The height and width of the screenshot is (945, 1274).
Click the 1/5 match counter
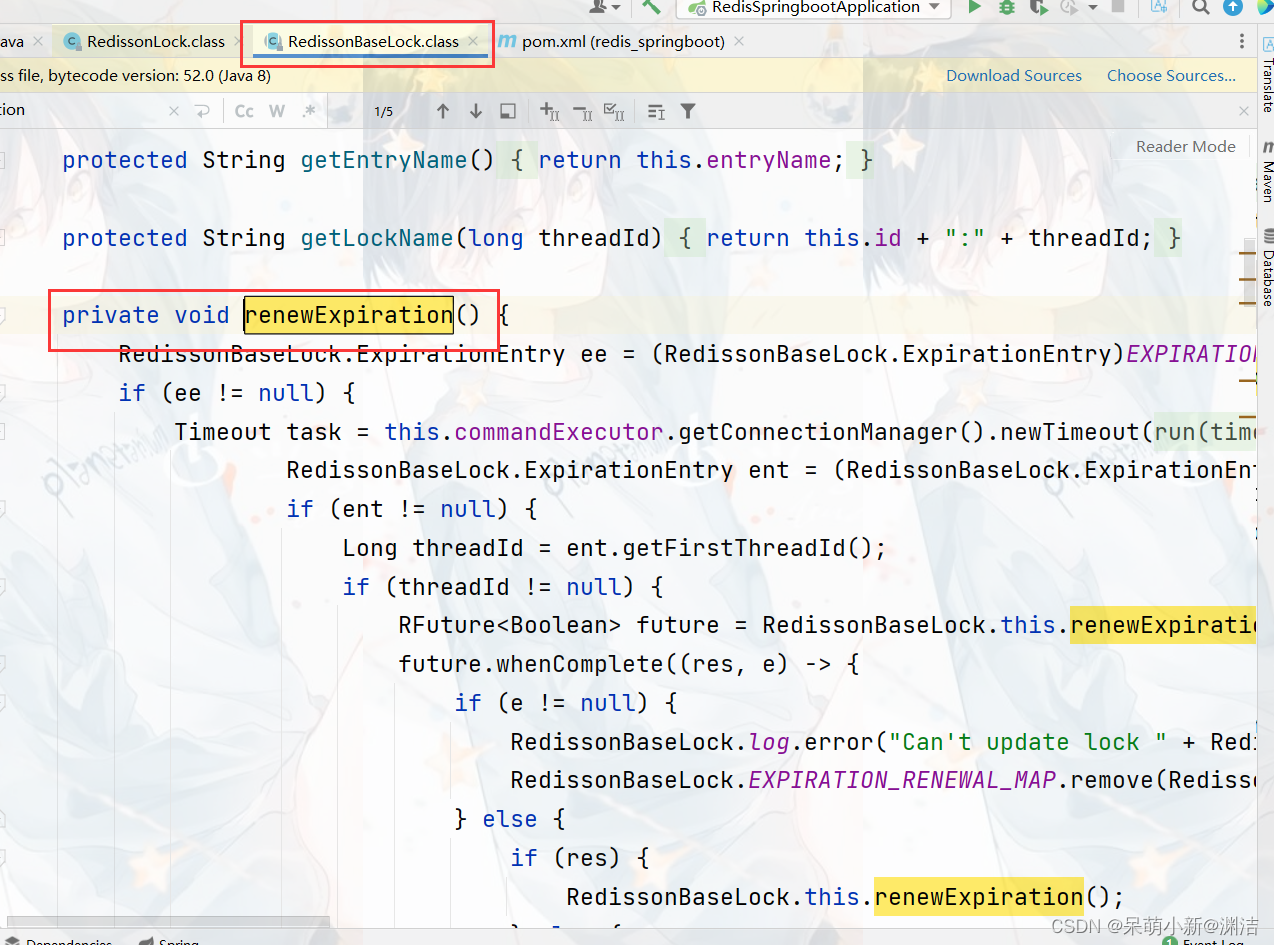click(x=384, y=111)
